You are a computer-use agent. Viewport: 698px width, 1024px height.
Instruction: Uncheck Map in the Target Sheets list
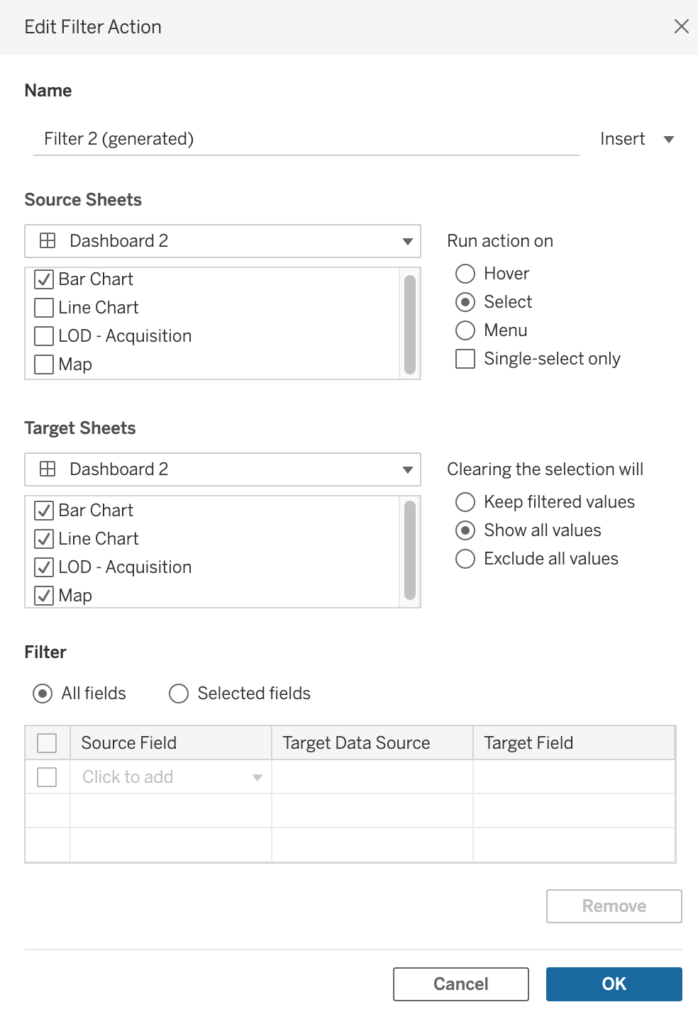point(44,596)
